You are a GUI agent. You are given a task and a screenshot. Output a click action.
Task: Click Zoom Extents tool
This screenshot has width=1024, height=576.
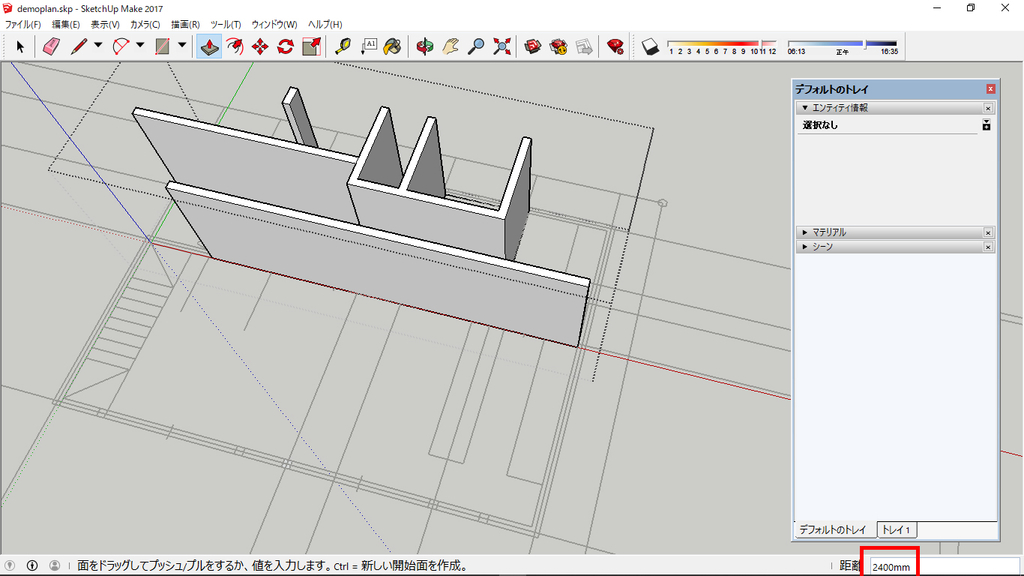click(x=502, y=46)
